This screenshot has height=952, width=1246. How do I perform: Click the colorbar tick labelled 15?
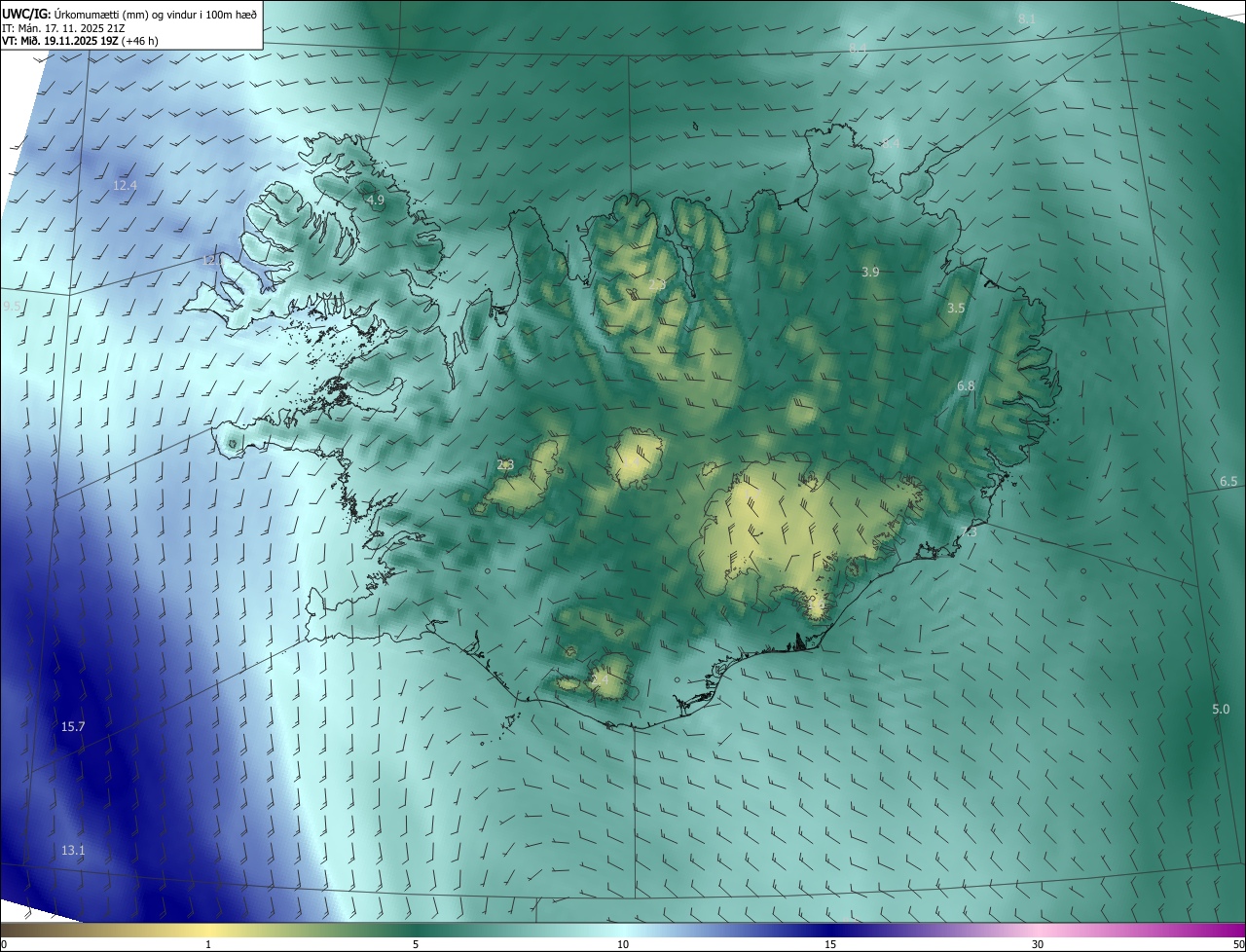point(830,944)
